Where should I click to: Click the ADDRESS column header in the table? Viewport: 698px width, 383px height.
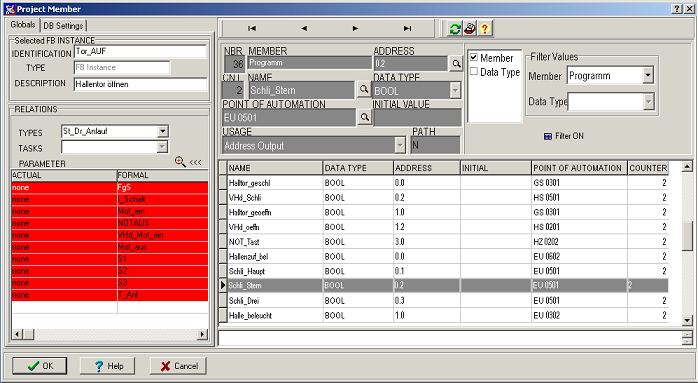point(427,168)
